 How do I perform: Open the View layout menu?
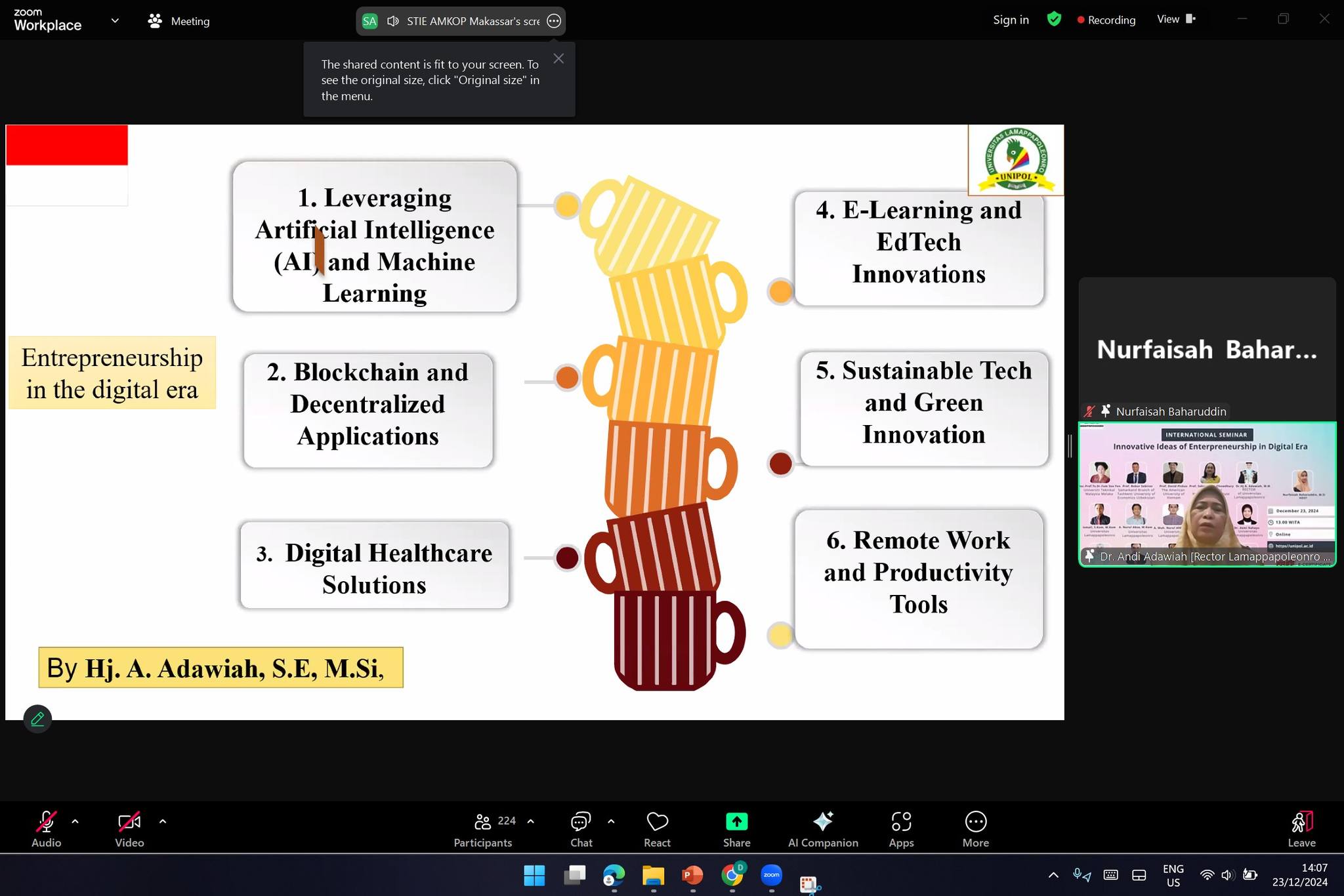coord(1176,20)
